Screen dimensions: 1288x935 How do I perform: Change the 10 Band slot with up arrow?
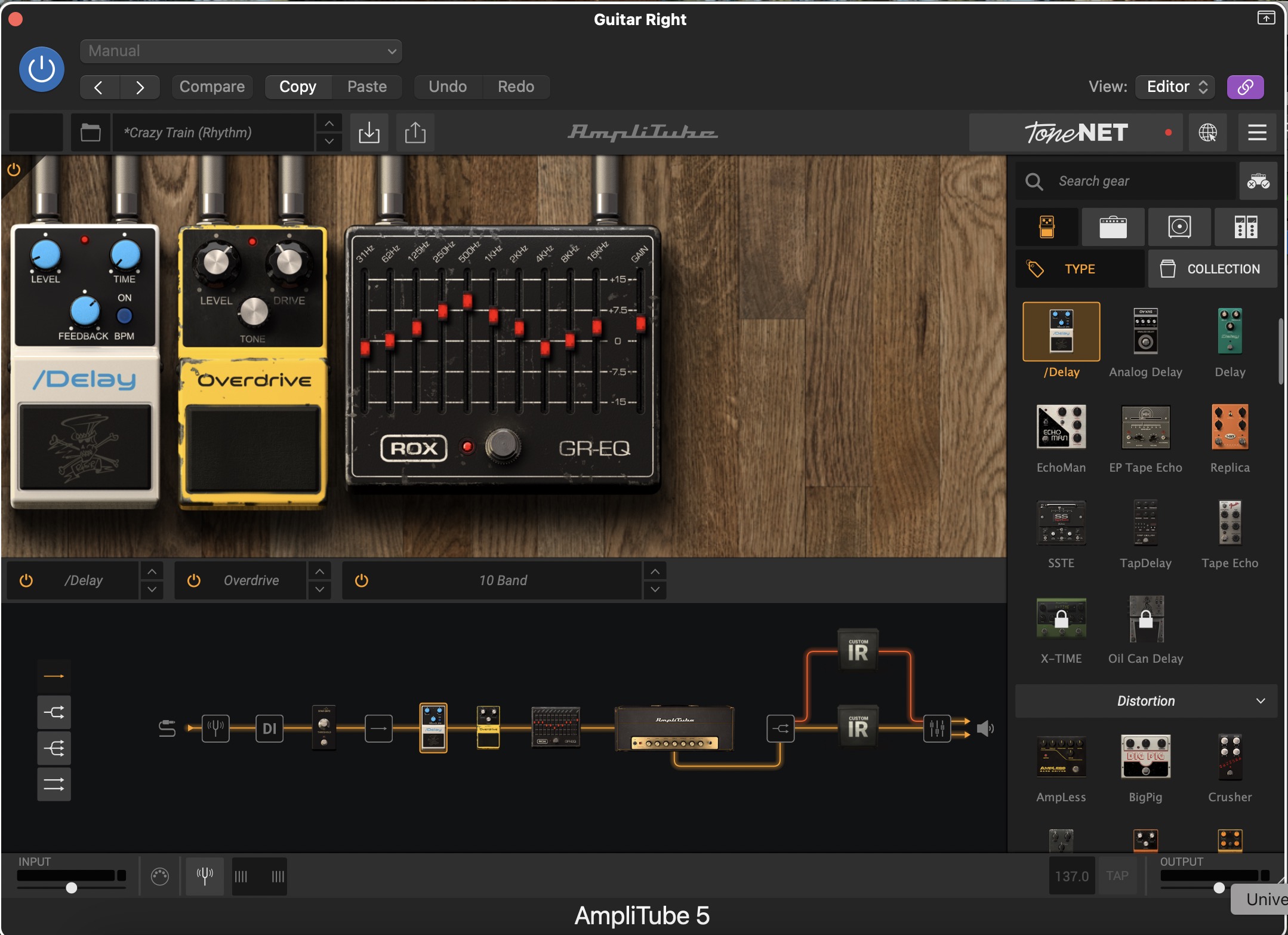point(655,571)
